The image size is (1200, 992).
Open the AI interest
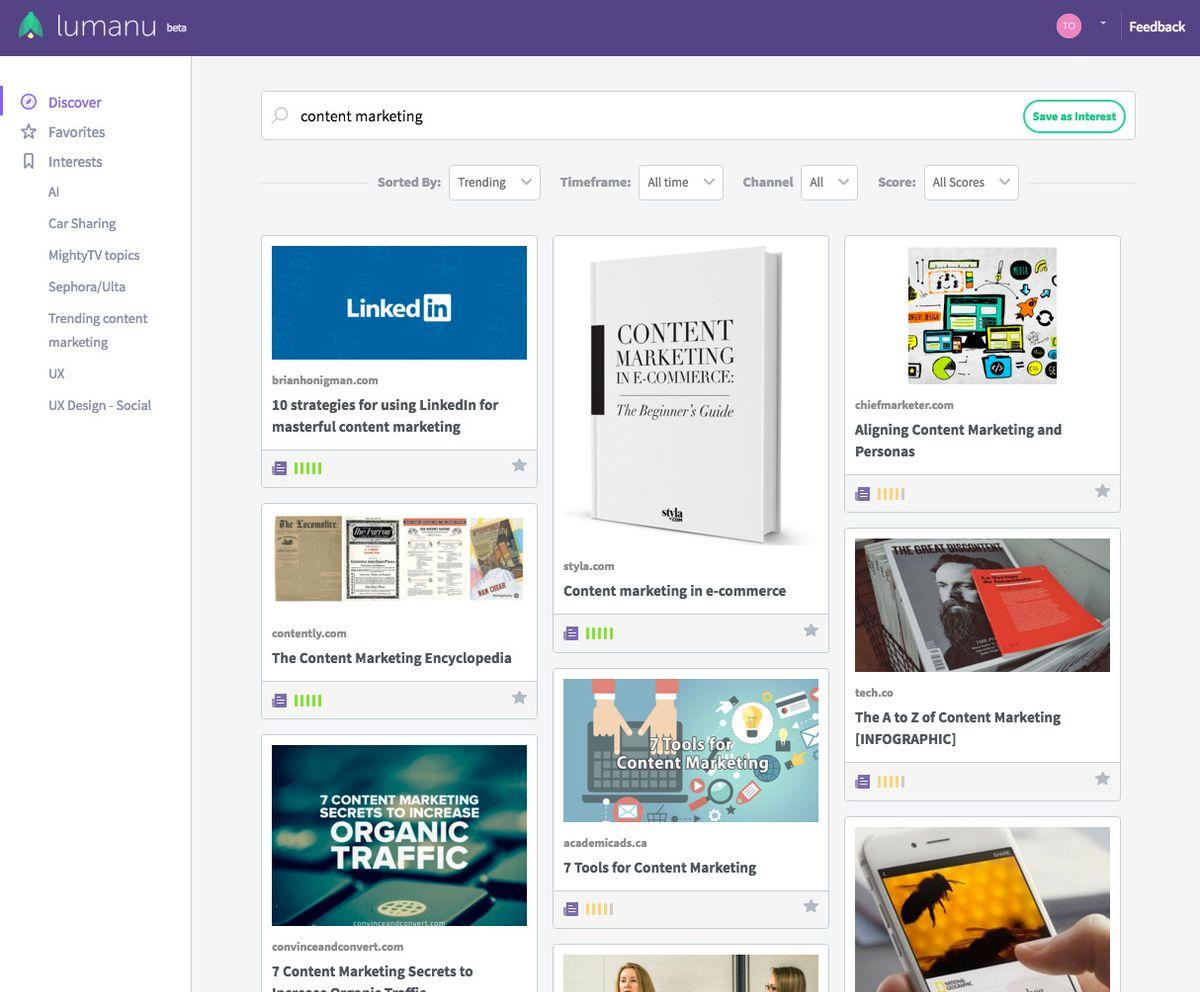tap(54, 192)
